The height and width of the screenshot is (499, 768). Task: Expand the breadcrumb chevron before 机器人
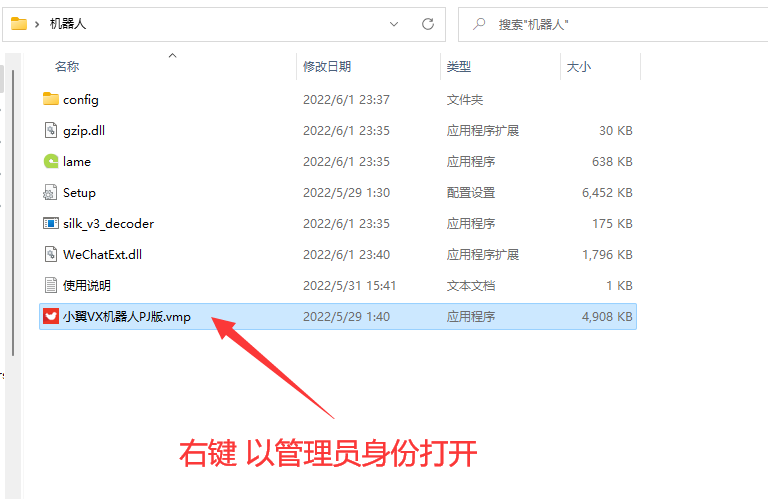pyautogui.click(x=37, y=23)
